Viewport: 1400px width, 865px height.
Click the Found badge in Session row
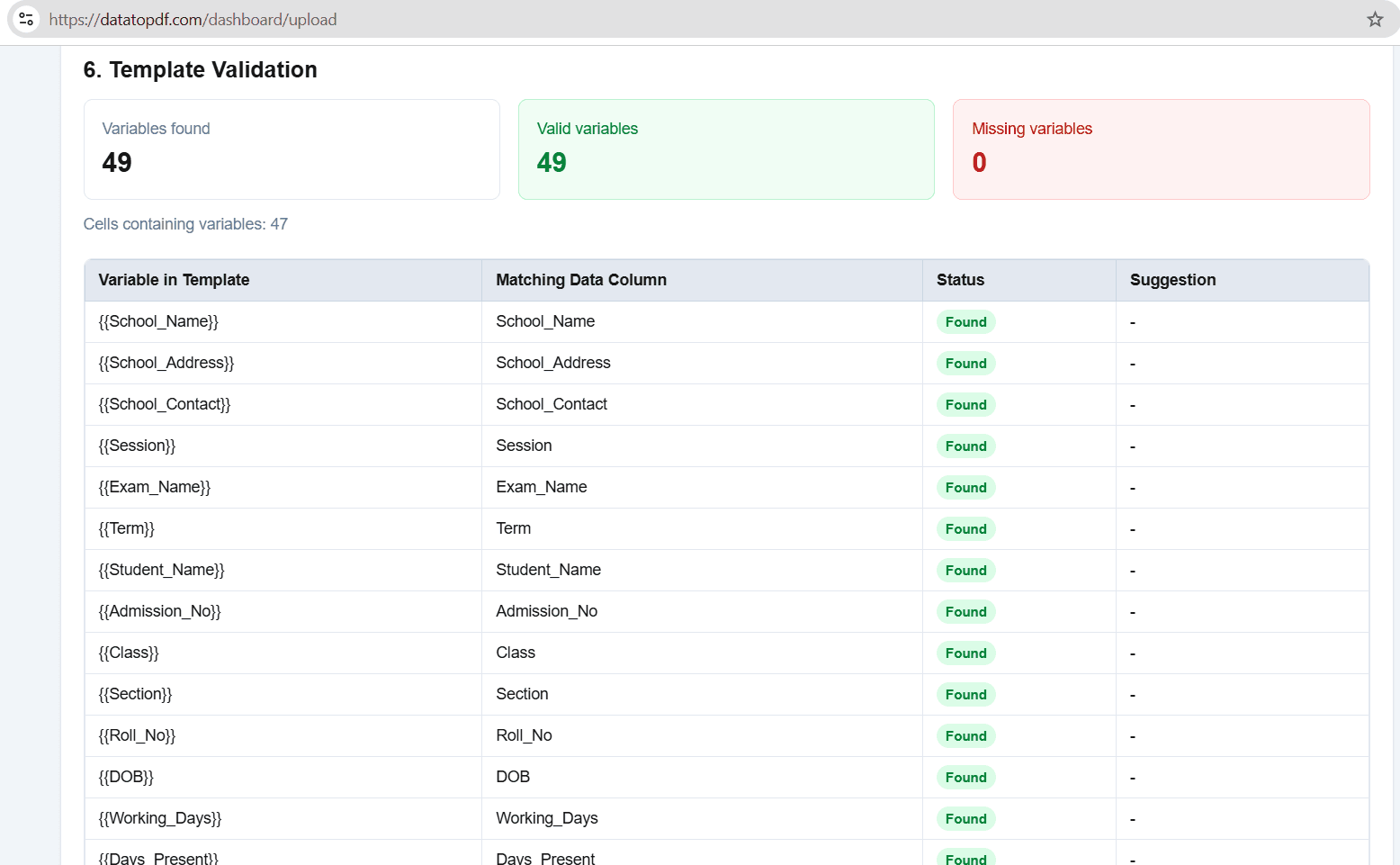965,446
